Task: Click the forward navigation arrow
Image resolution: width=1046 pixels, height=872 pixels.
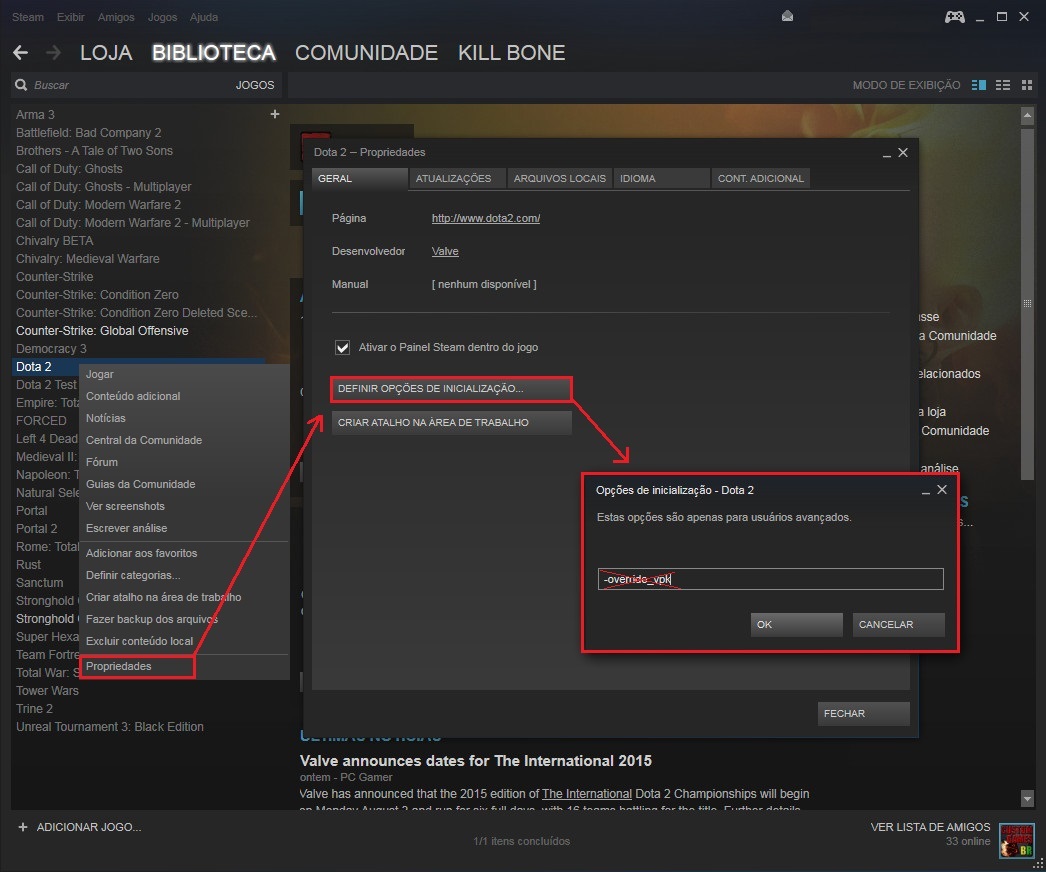Action: coord(53,53)
